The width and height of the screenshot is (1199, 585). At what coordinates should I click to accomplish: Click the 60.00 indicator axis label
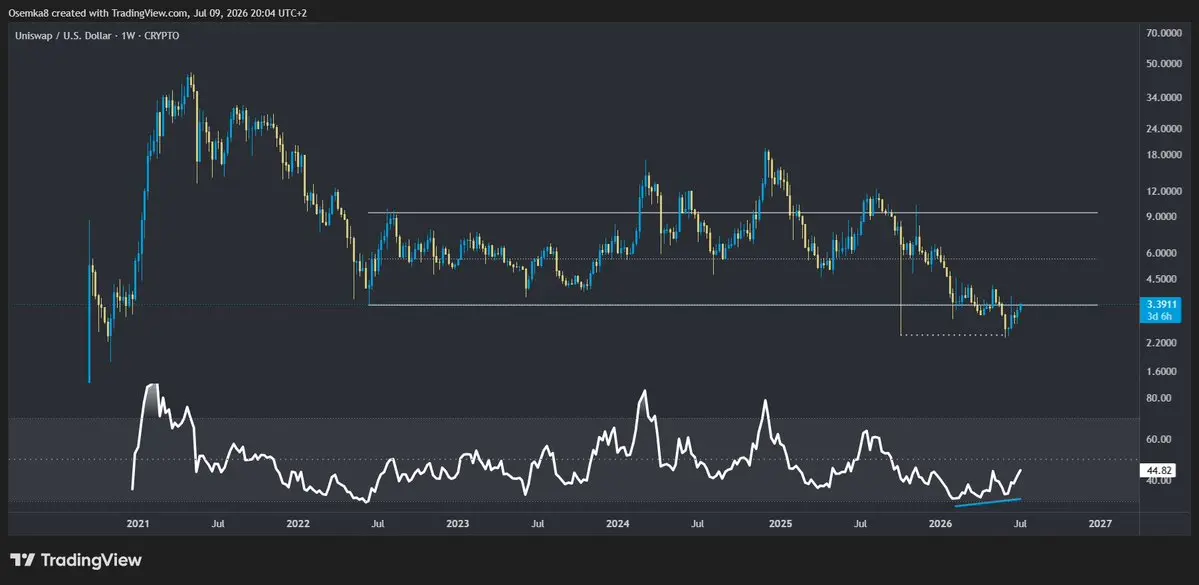click(x=1160, y=440)
